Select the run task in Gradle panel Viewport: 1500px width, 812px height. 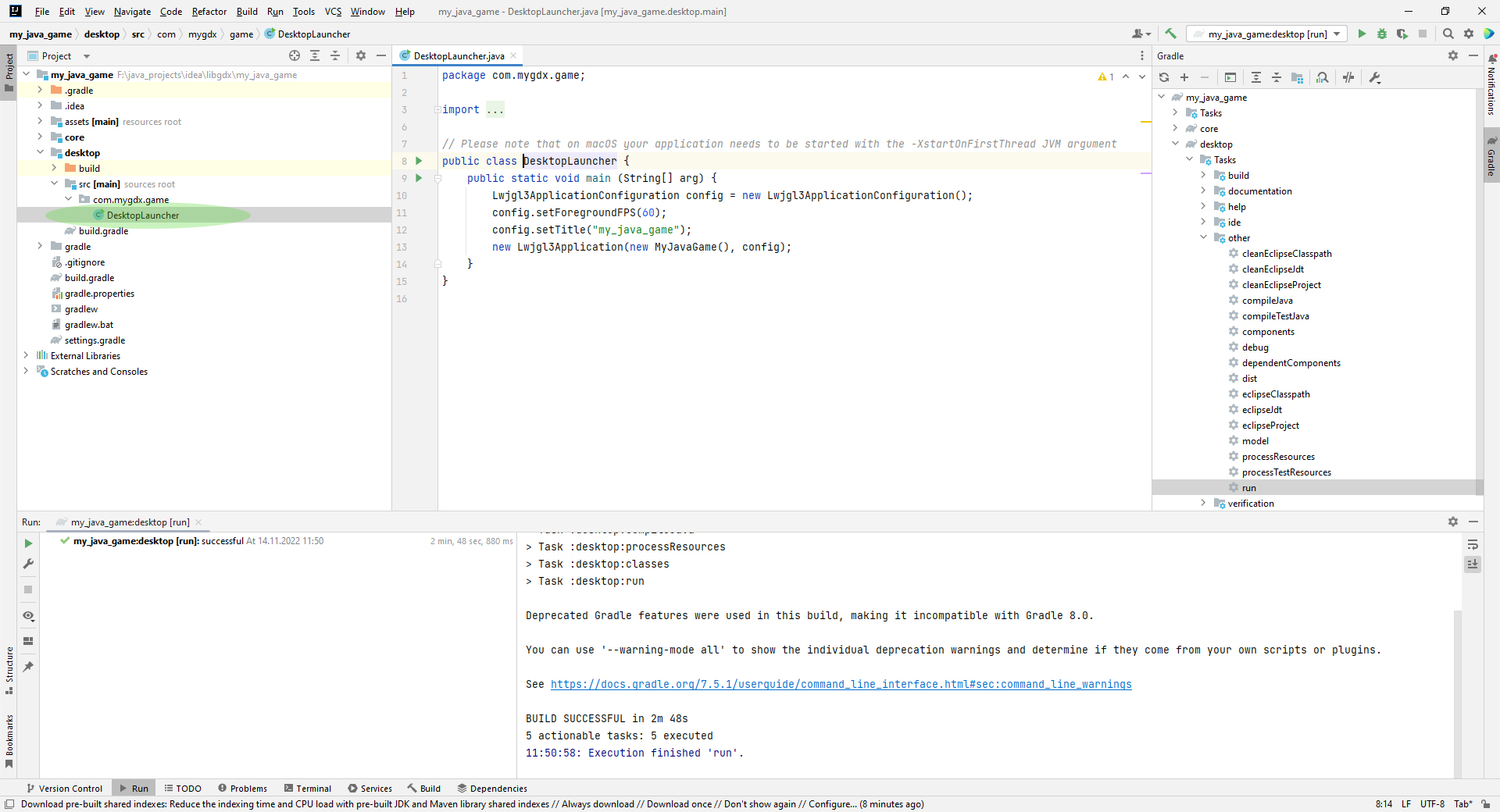pos(1248,487)
